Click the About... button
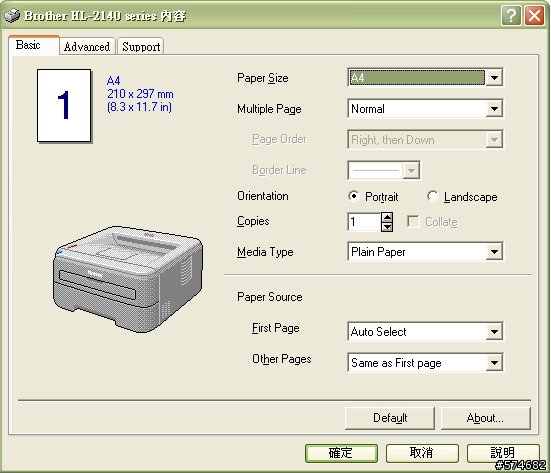Image resolution: width=551 pixels, height=473 pixels. coord(485,418)
